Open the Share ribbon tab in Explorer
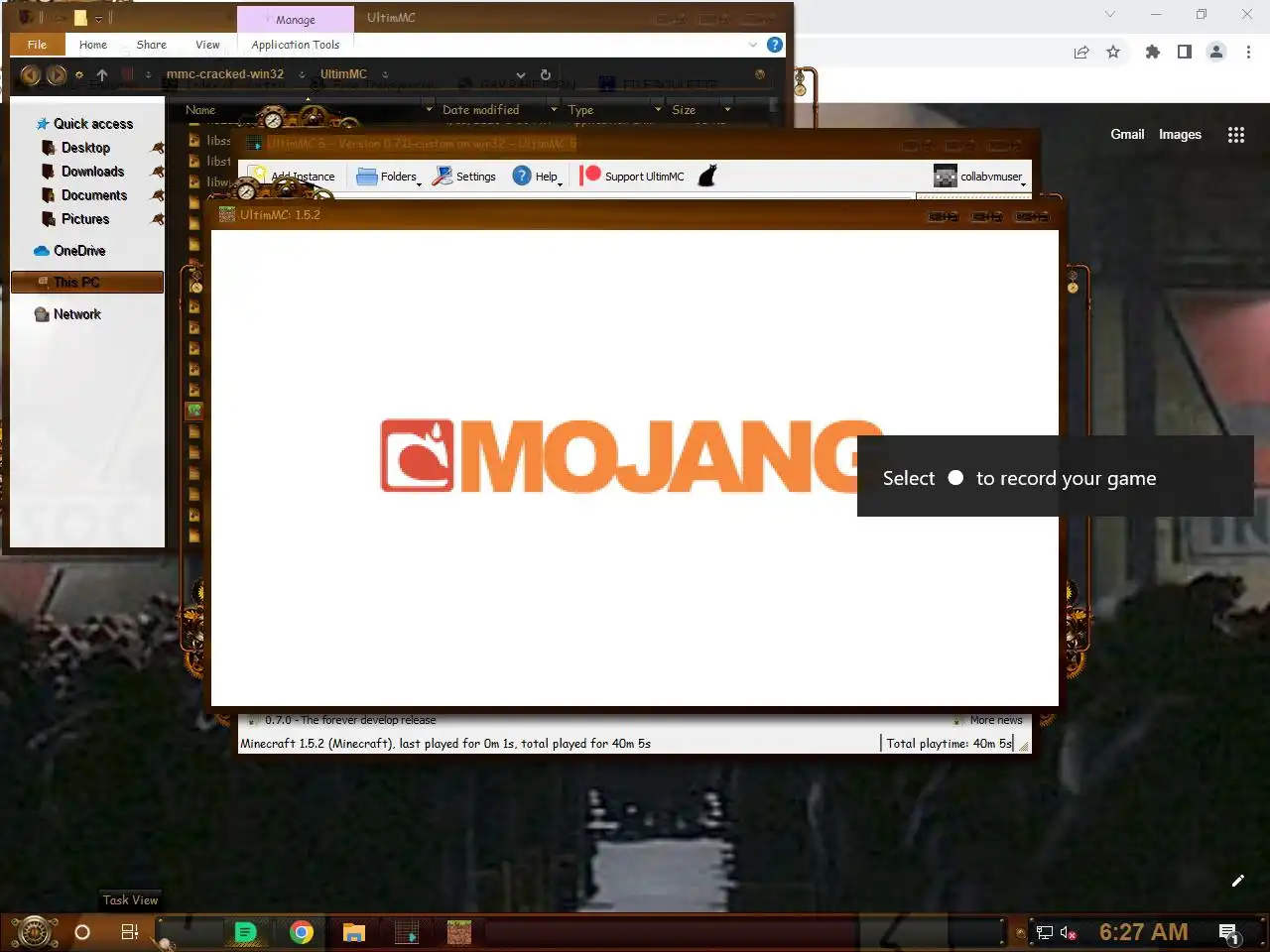The image size is (1270, 952). coord(152,45)
